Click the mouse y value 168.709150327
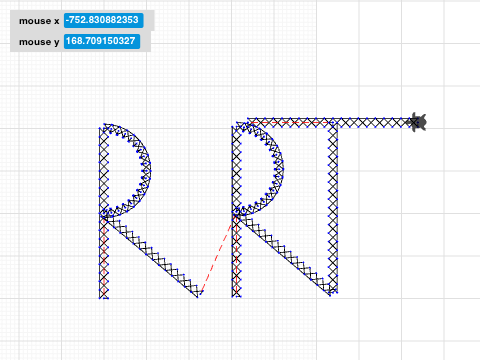The width and height of the screenshot is (480, 360). click(x=102, y=41)
